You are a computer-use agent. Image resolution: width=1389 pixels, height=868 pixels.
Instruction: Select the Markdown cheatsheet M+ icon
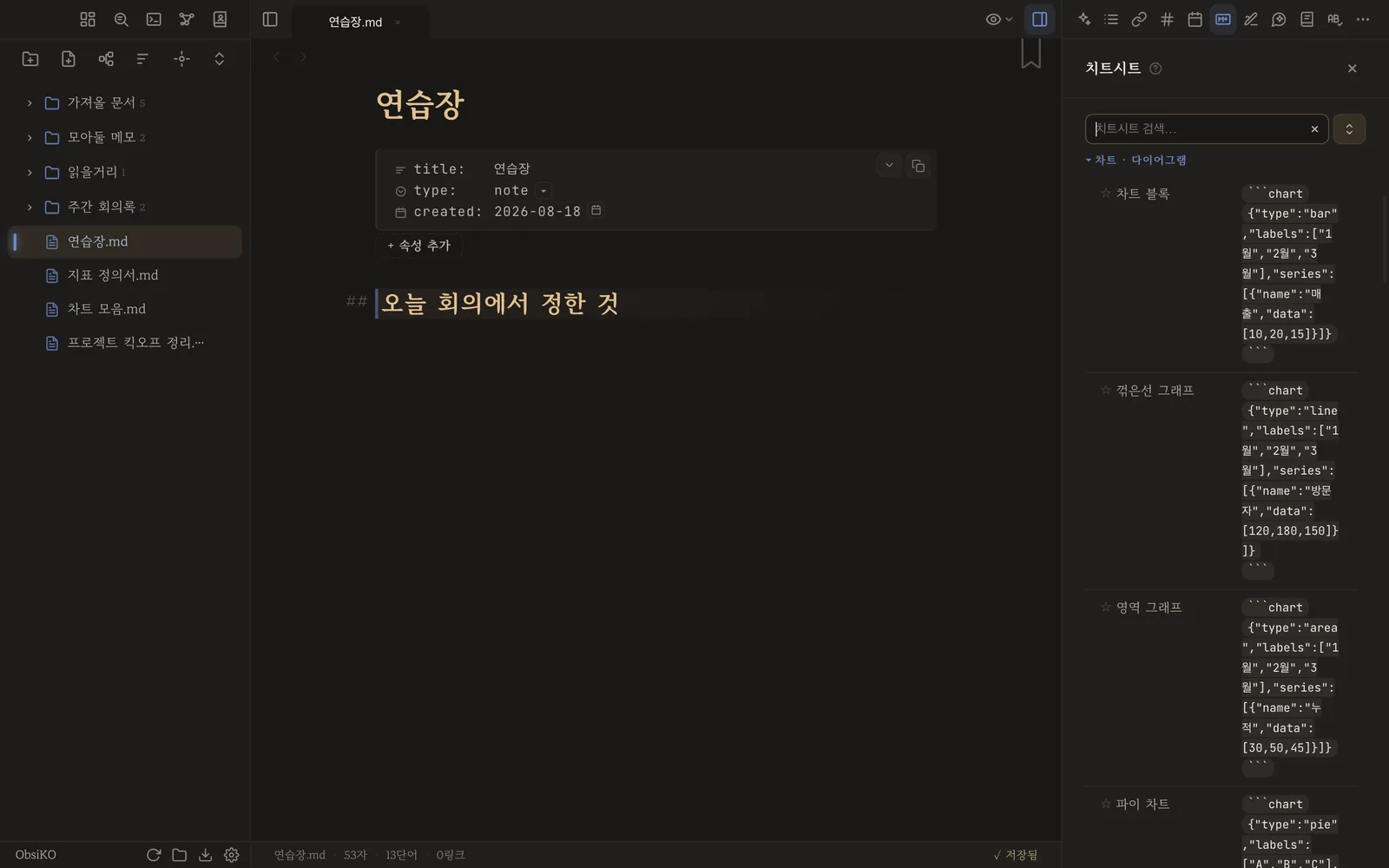coord(1222,19)
